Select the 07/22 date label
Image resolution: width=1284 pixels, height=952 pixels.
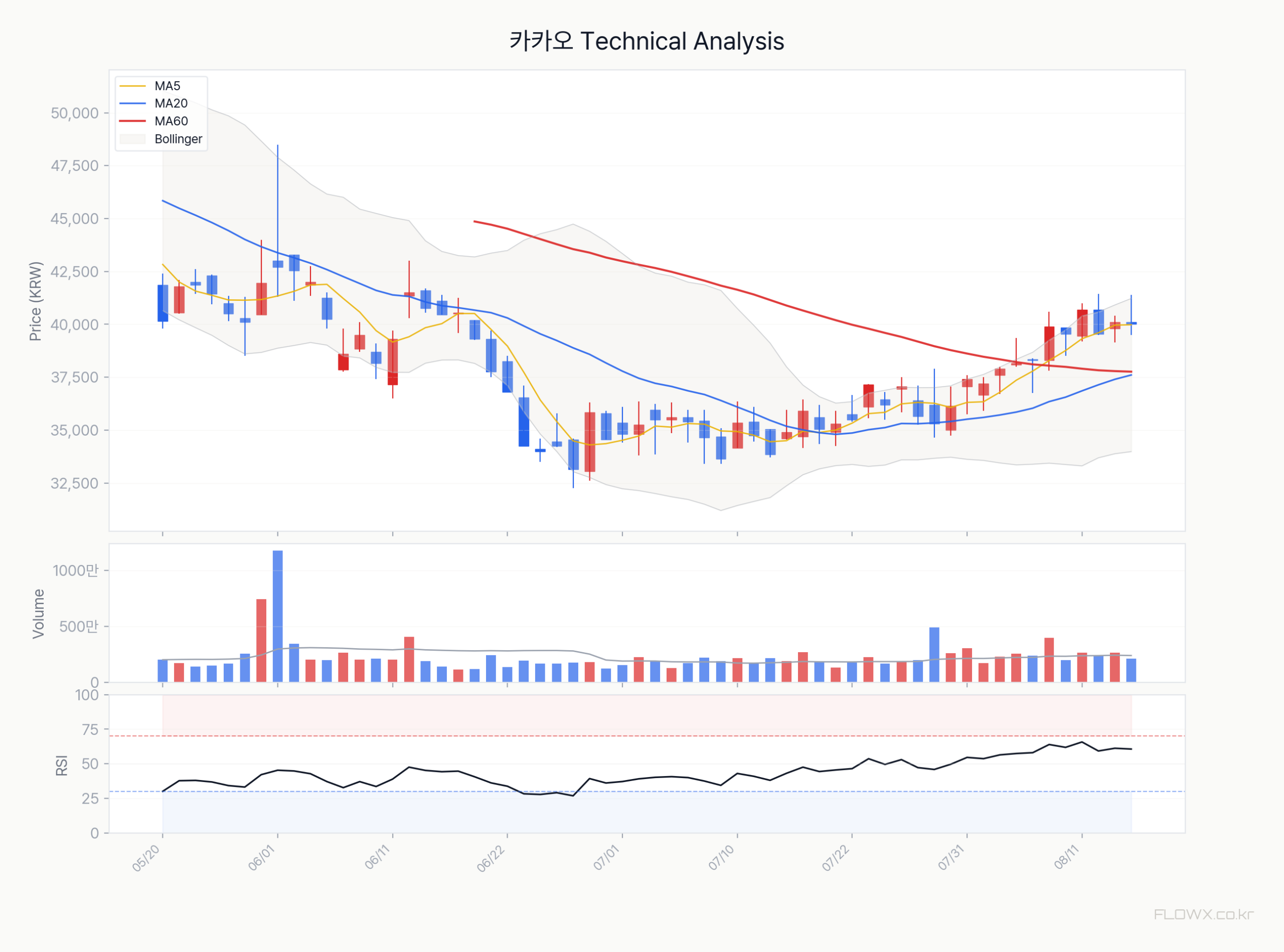[836, 858]
